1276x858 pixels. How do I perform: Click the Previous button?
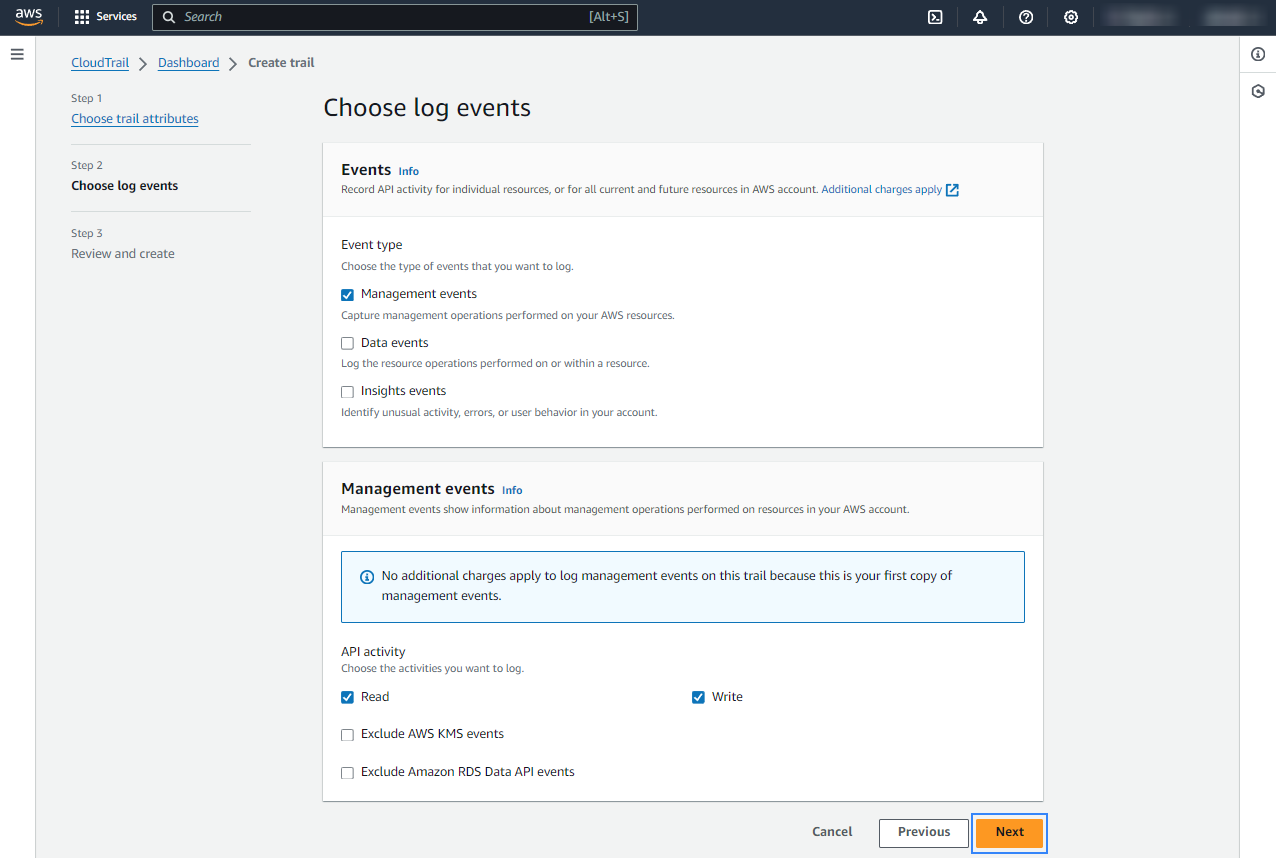(923, 832)
